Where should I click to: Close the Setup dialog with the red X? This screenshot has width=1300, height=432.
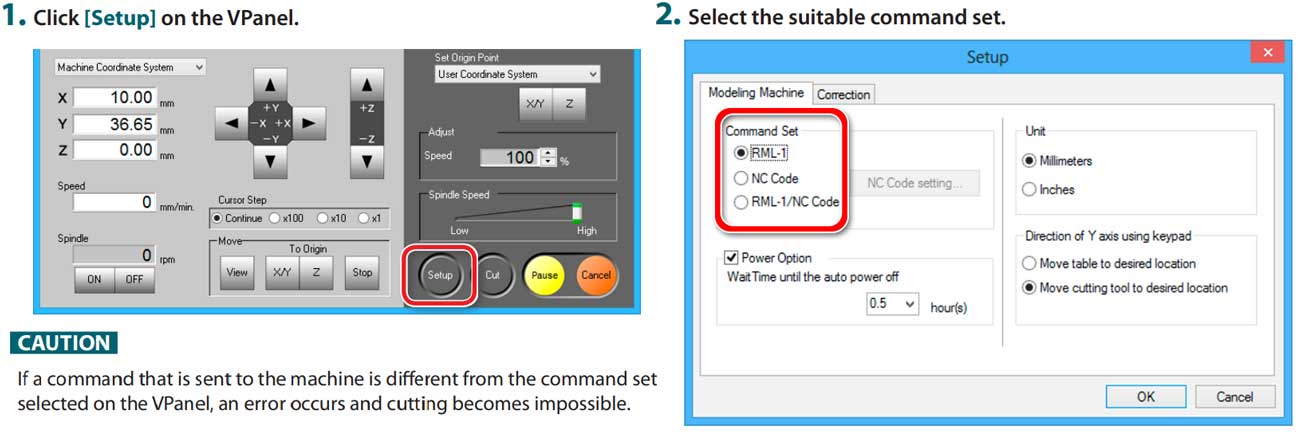(x=1267, y=53)
